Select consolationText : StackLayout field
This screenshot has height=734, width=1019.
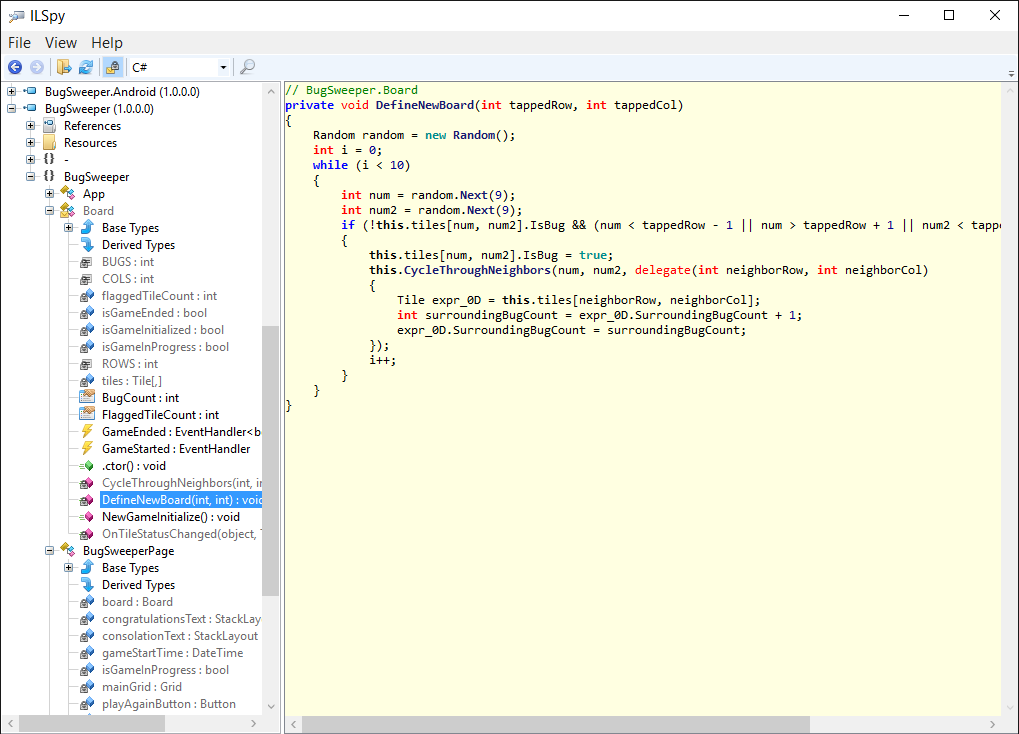[180, 636]
